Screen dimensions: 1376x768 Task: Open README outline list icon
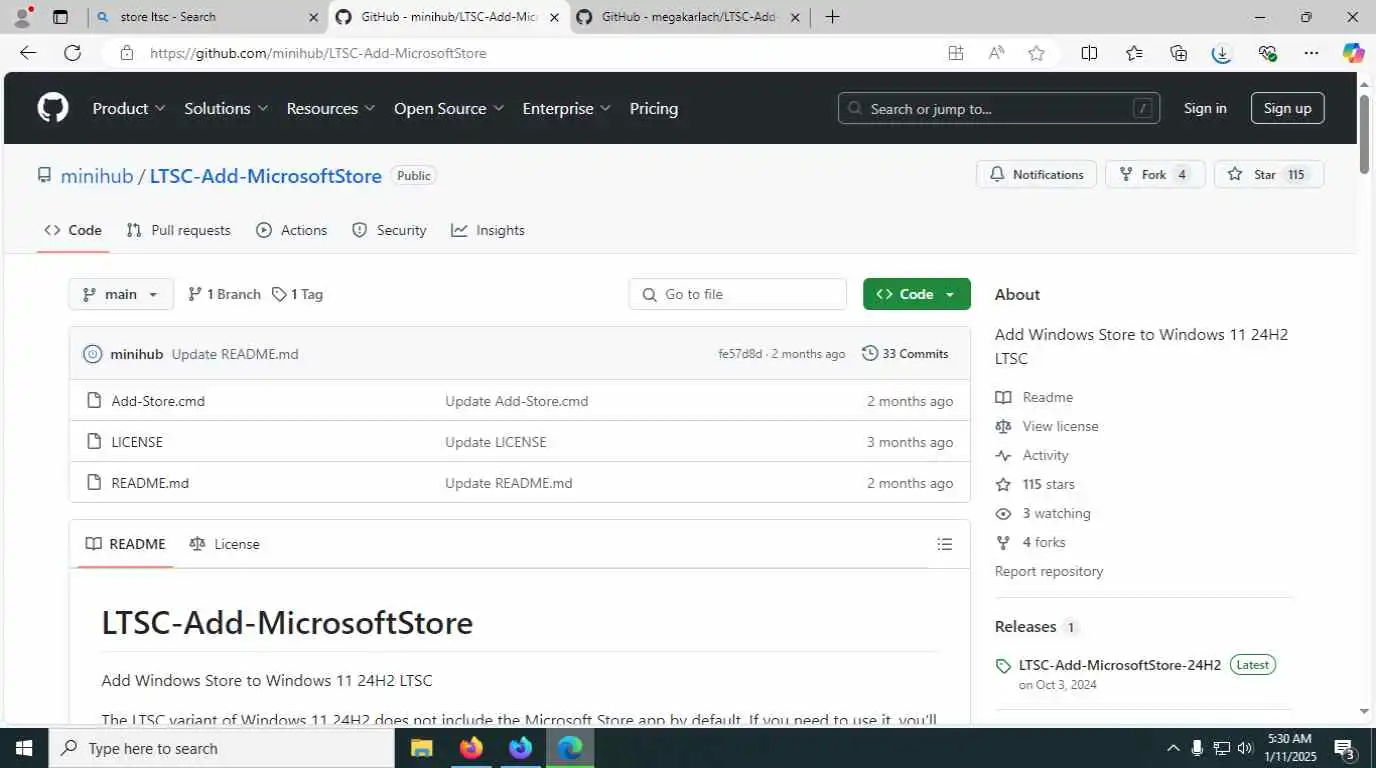[944, 544]
